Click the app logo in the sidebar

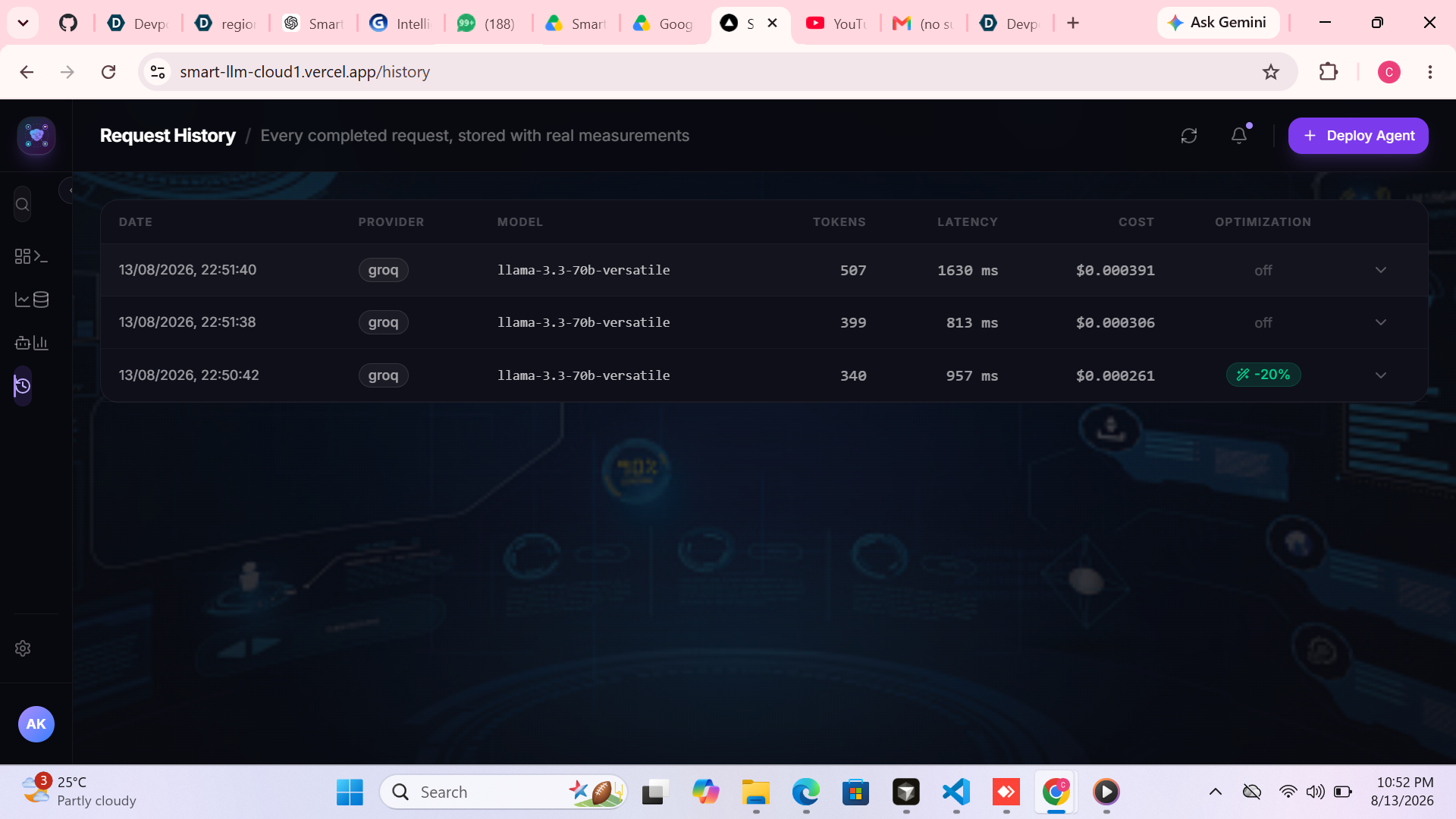tap(36, 136)
